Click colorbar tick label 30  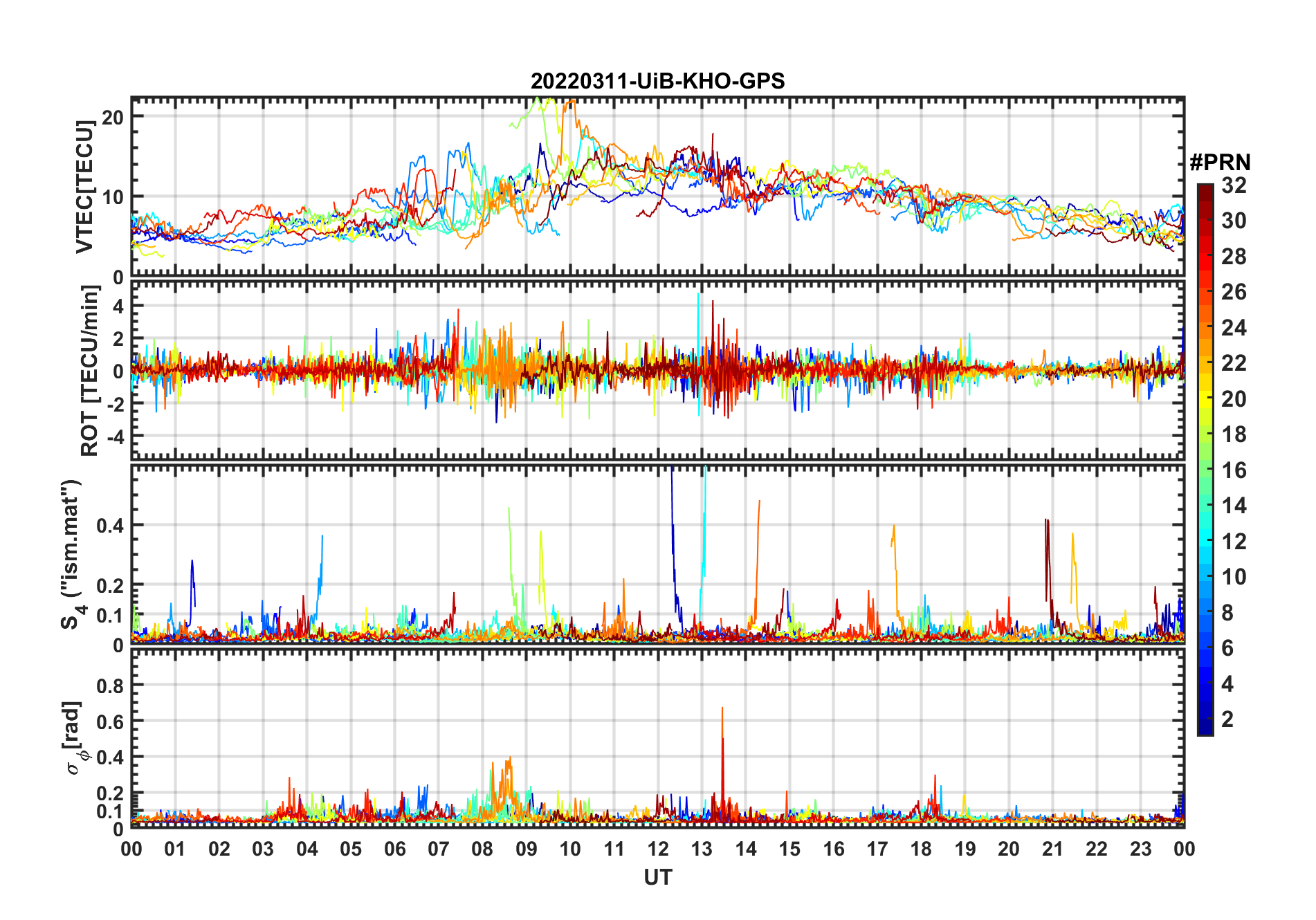point(1234,221)
